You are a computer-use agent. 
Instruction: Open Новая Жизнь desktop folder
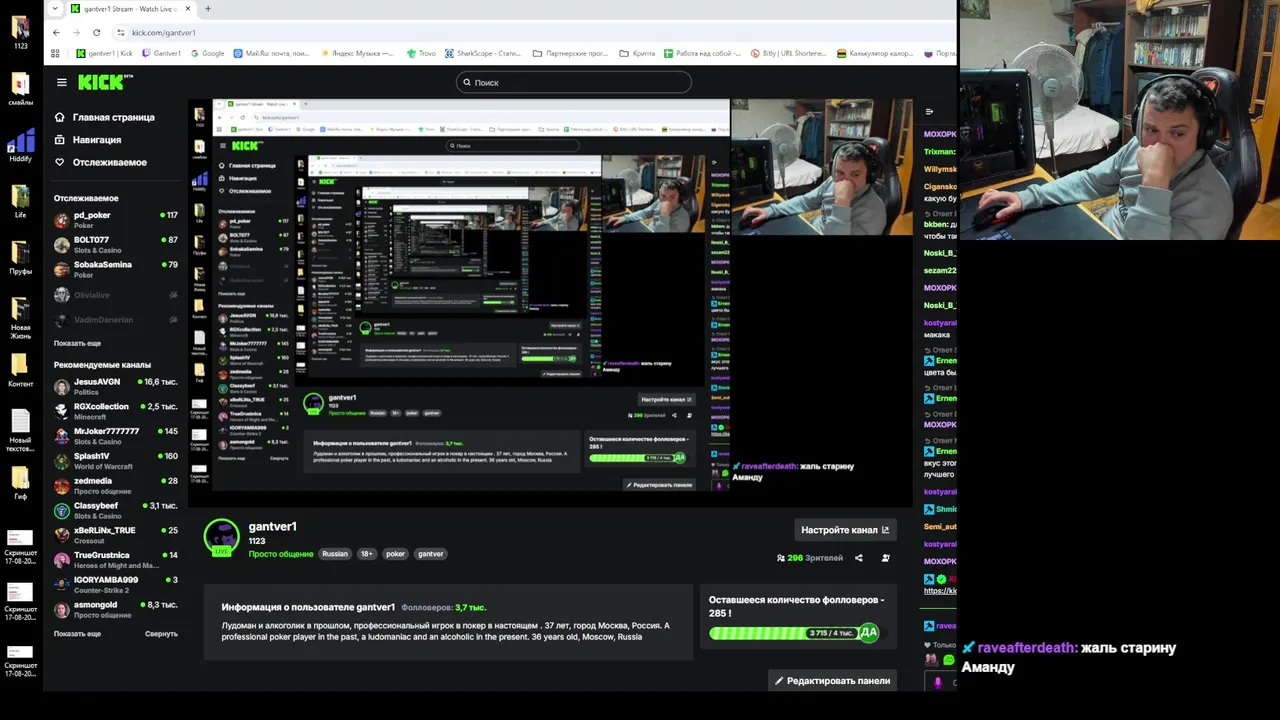point(20,318)
